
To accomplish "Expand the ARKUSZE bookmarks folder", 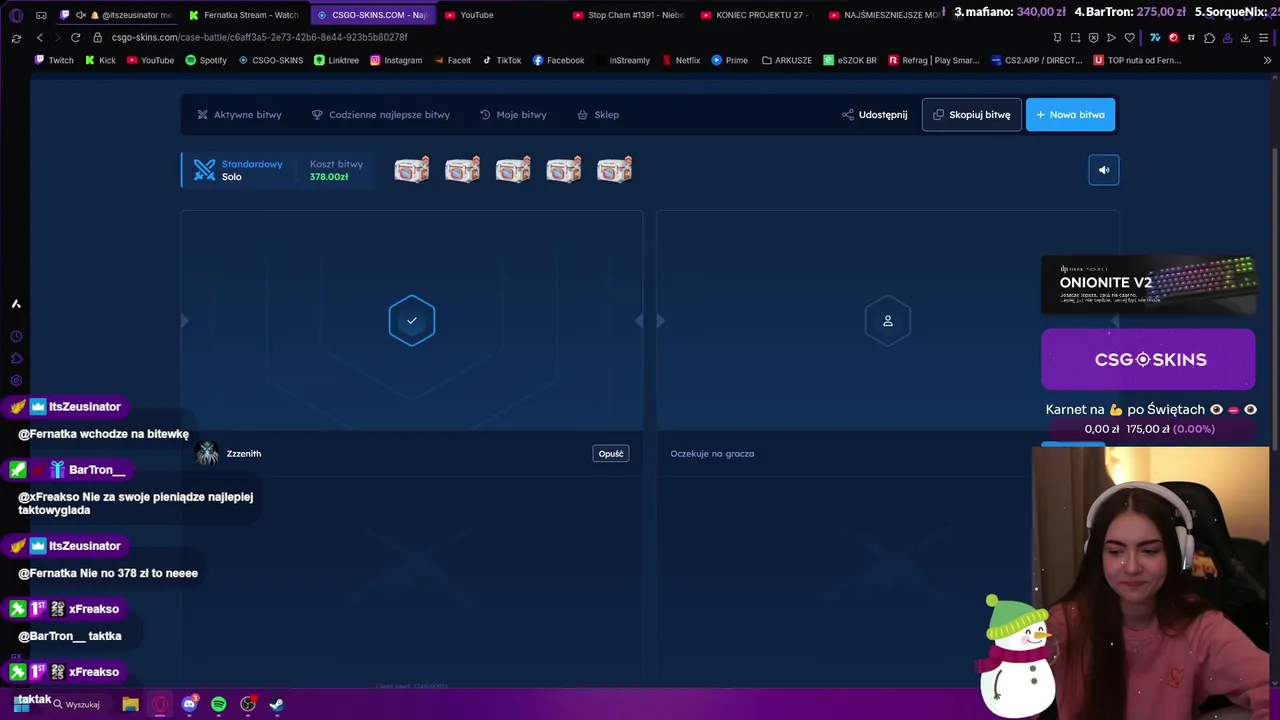I will pyautogui.click(x=787, y=60).
